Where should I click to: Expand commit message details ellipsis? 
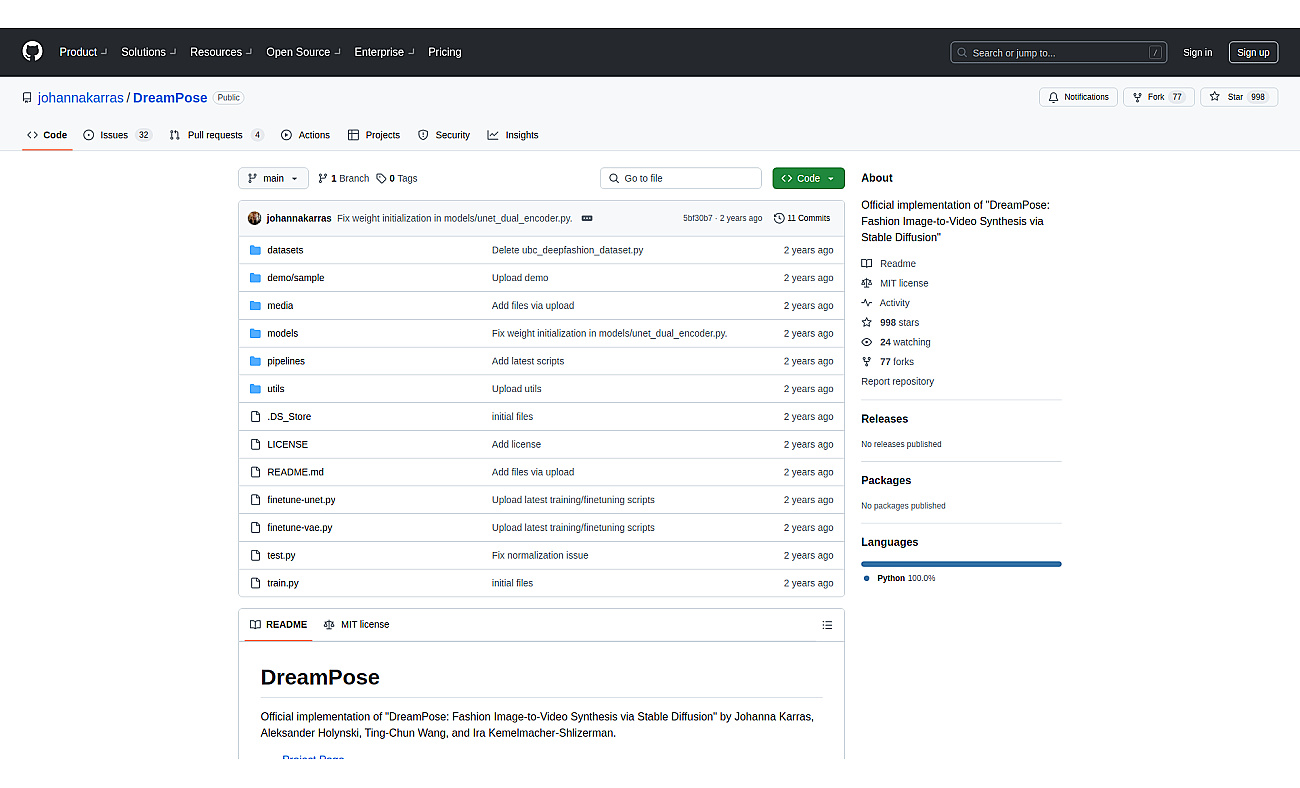tap(587, 218)
